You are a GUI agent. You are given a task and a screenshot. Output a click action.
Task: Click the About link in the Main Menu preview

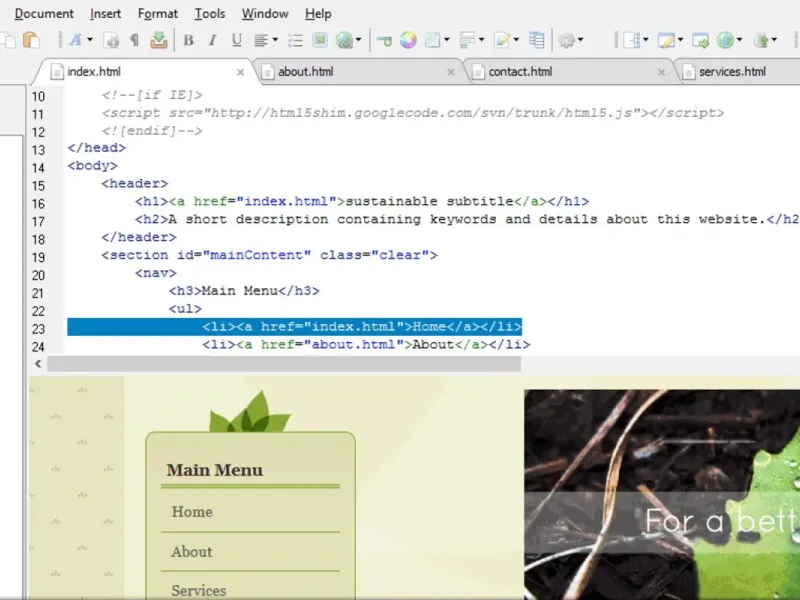pyautogui.click(x=191, y=552)
